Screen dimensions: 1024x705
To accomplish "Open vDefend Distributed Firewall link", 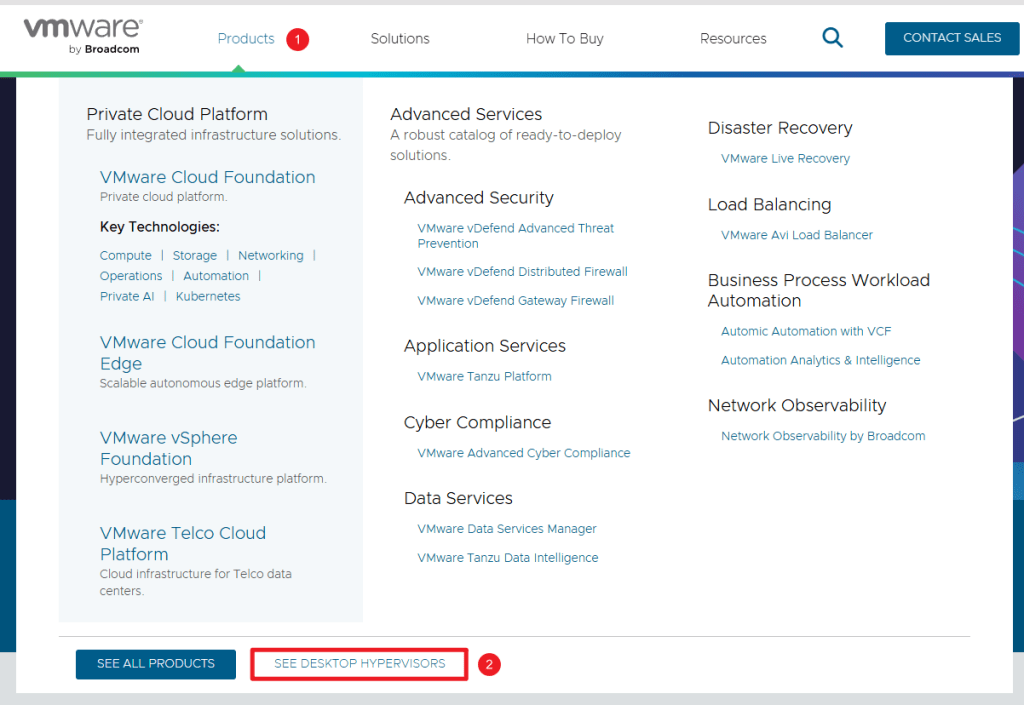I will [522, 272].
